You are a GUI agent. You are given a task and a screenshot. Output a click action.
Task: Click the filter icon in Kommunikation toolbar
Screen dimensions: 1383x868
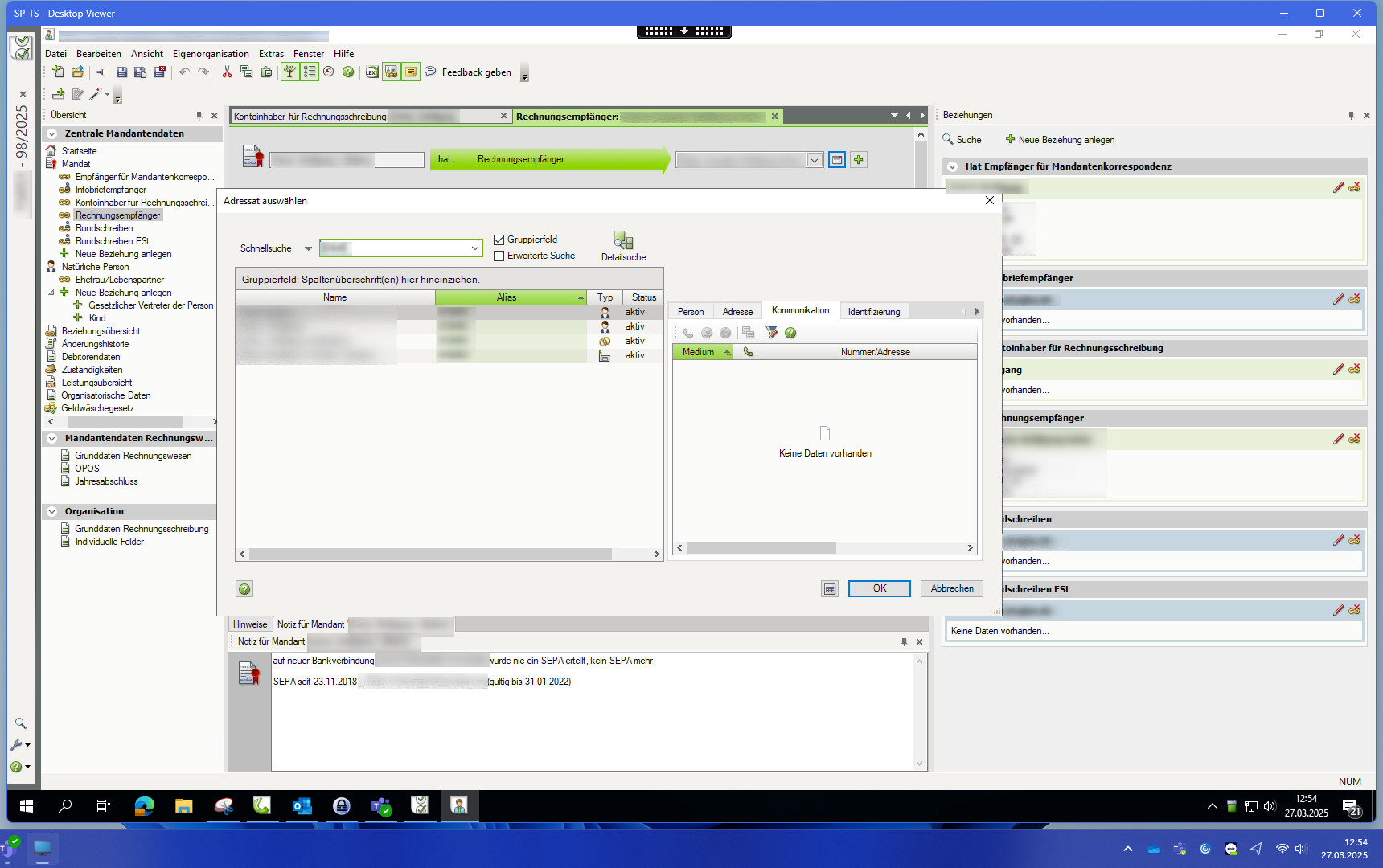click(772, 333)
